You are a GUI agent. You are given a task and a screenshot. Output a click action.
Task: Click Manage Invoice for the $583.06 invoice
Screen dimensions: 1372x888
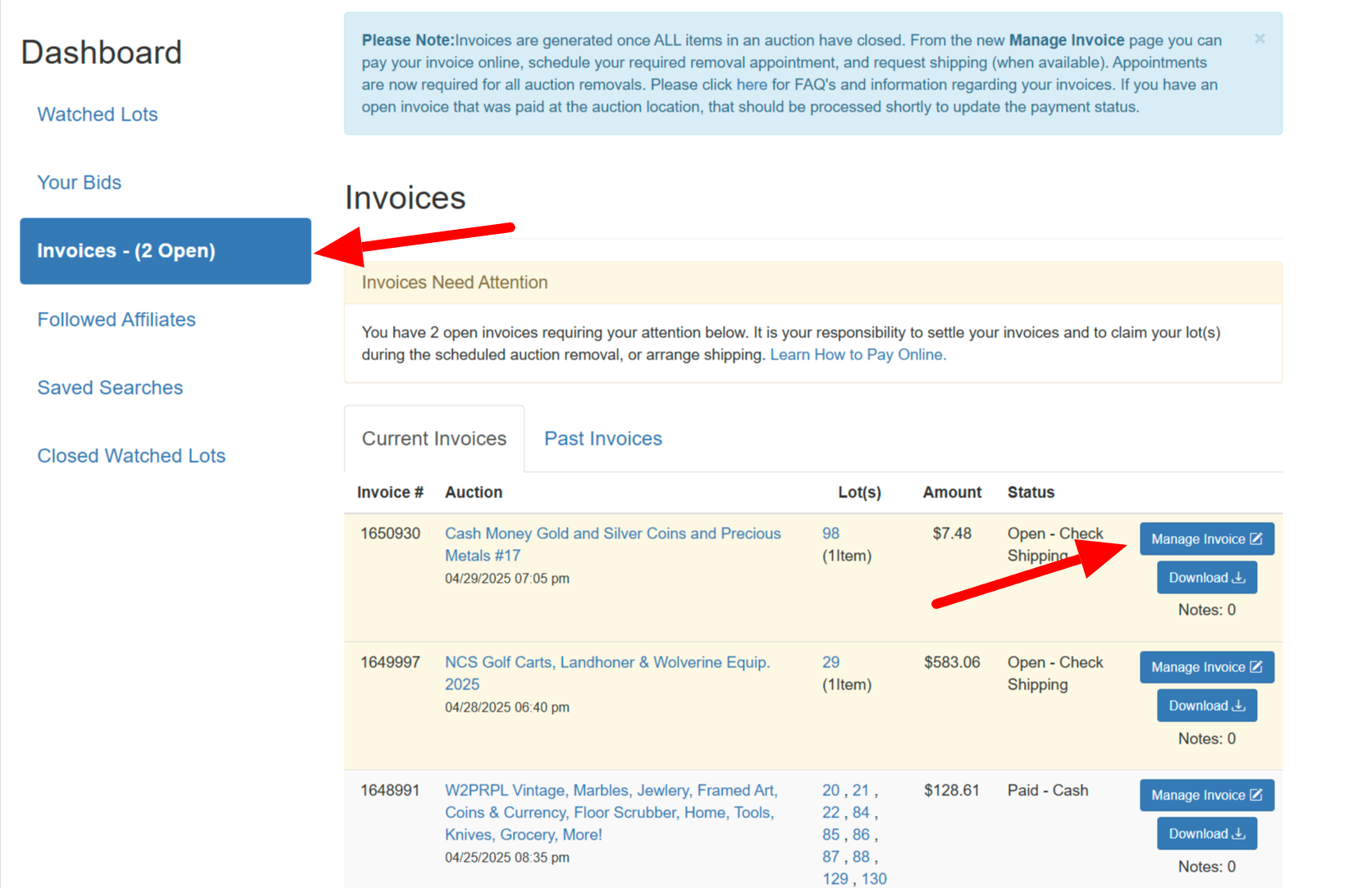click(1205, 667)
